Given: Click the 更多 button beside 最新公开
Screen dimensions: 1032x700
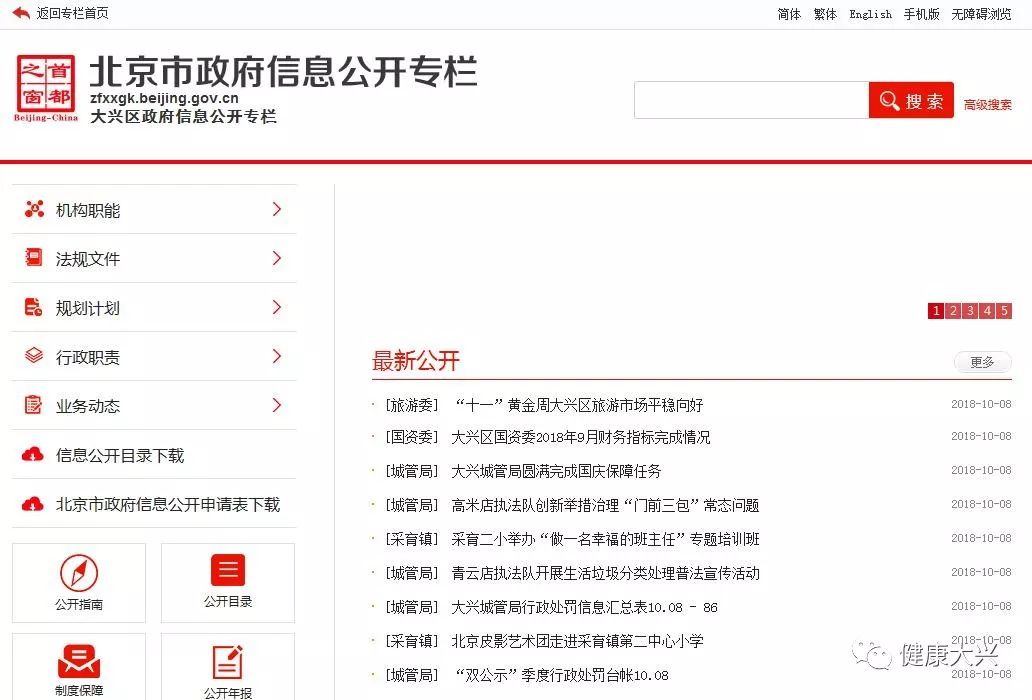Looking at the screenshot, I should pos(983,362).
